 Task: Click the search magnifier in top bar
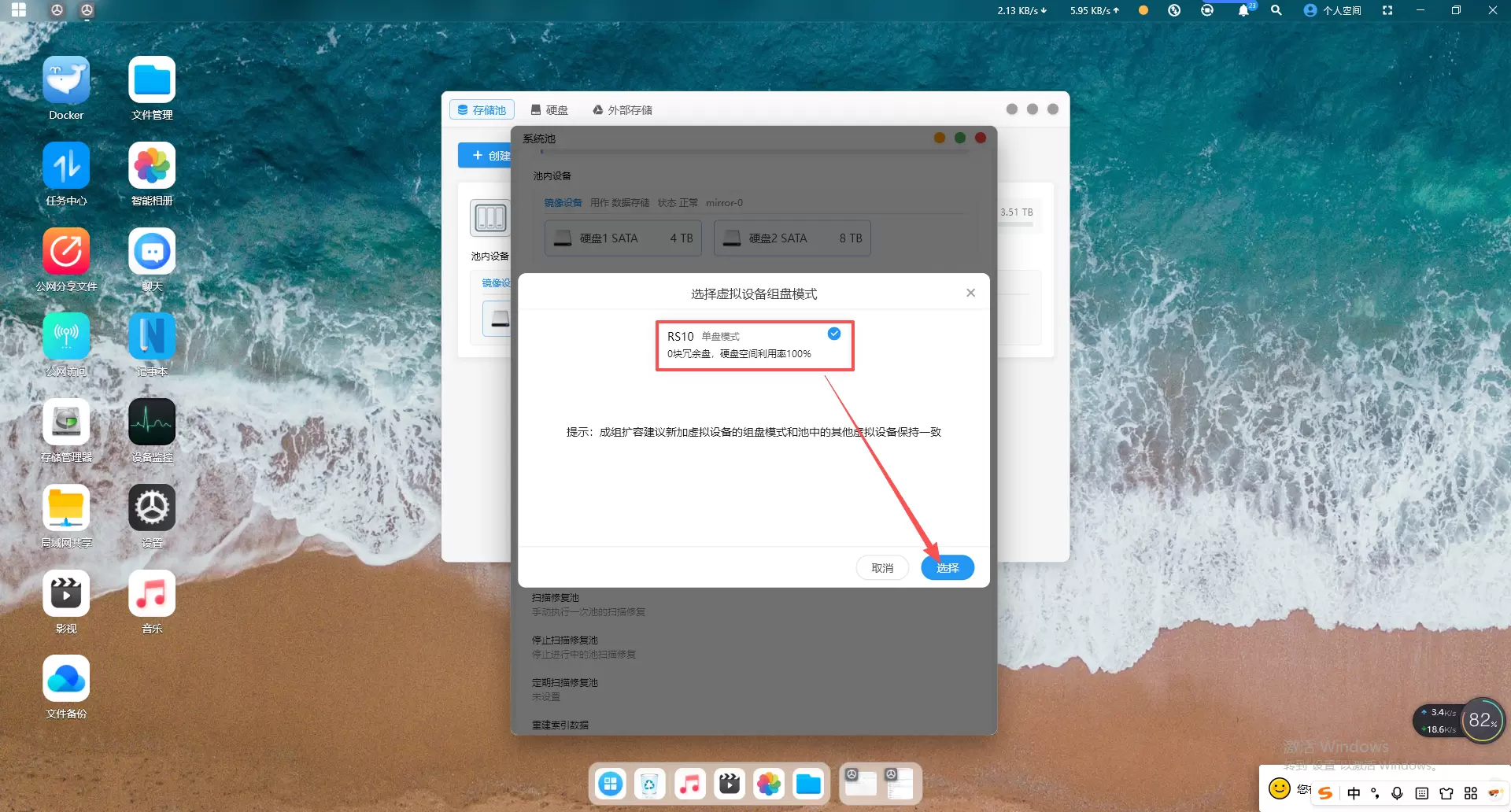point(1276,10)
